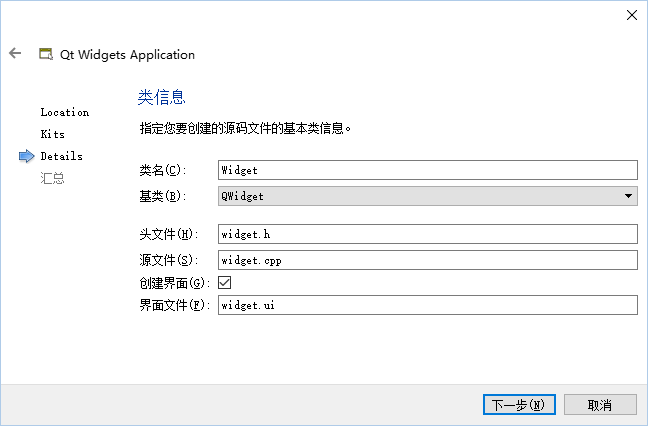Click the blue arrow beside Details
648x426 pixels.
click(27, 156)
